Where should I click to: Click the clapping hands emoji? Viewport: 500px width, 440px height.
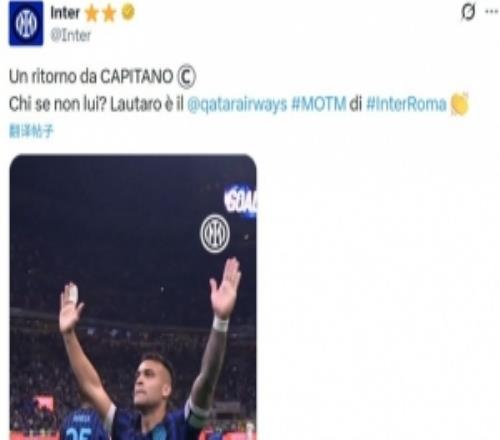tap(459, 104)
